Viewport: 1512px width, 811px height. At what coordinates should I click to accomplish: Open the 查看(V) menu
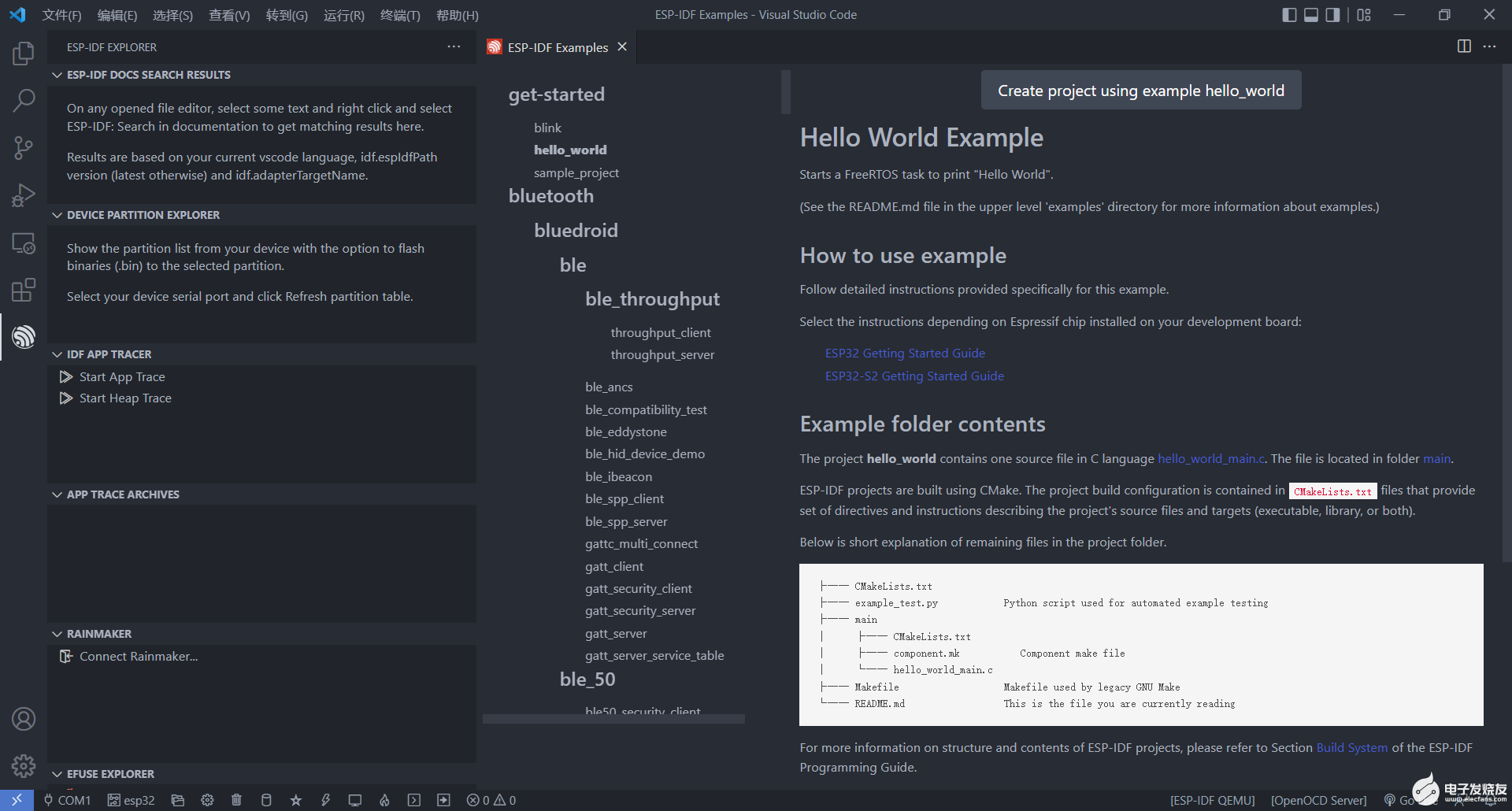coord(229,15)
